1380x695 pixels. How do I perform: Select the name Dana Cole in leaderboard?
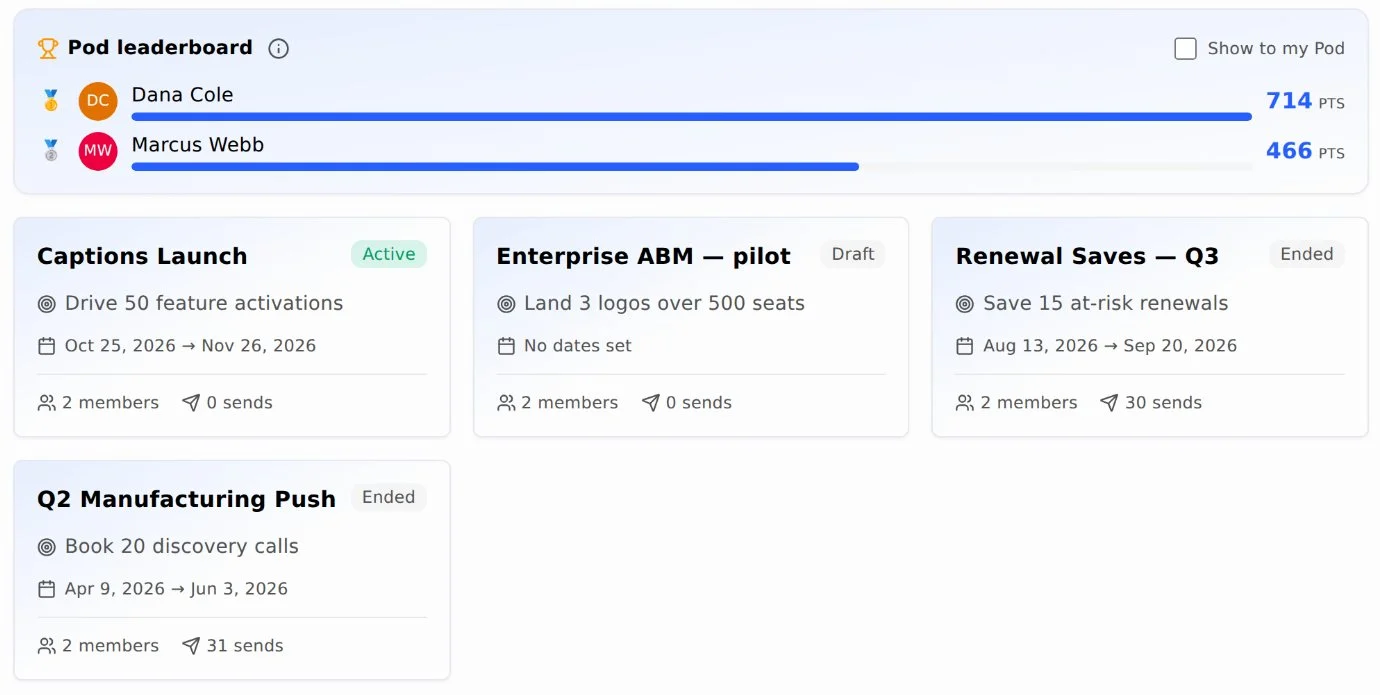183,95
